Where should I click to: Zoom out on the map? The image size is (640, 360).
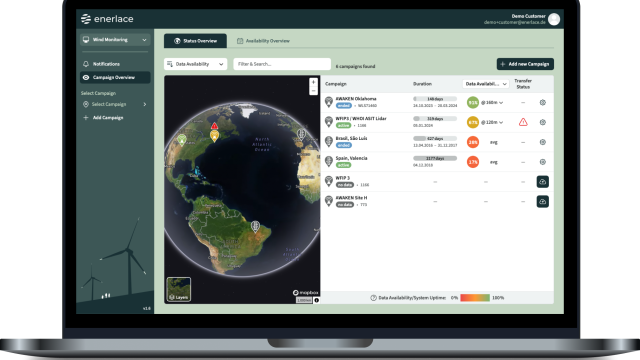[313, 91]
